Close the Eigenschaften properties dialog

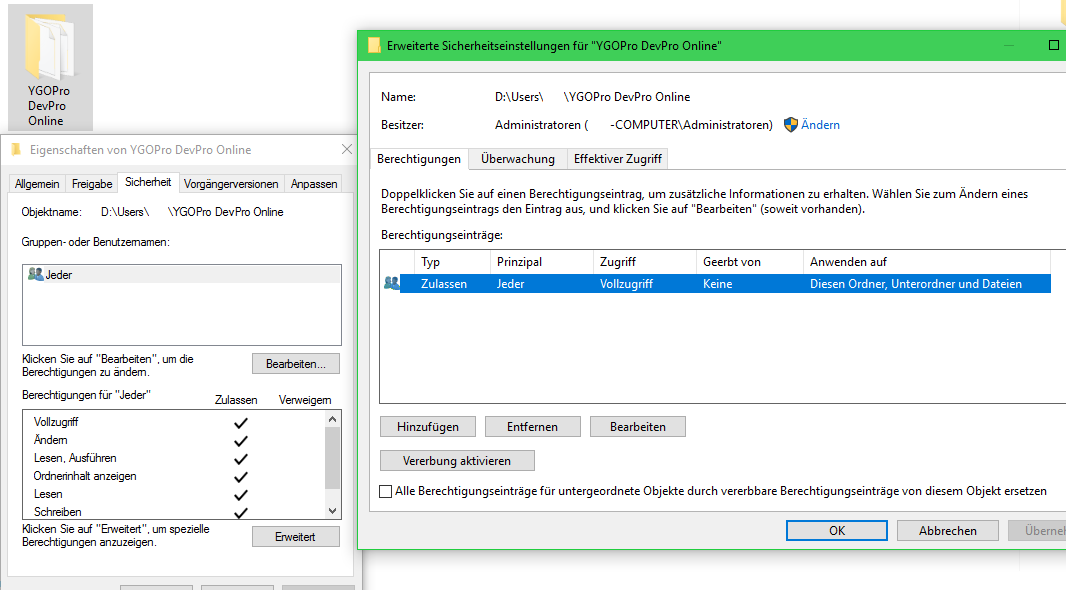(347, 149)
